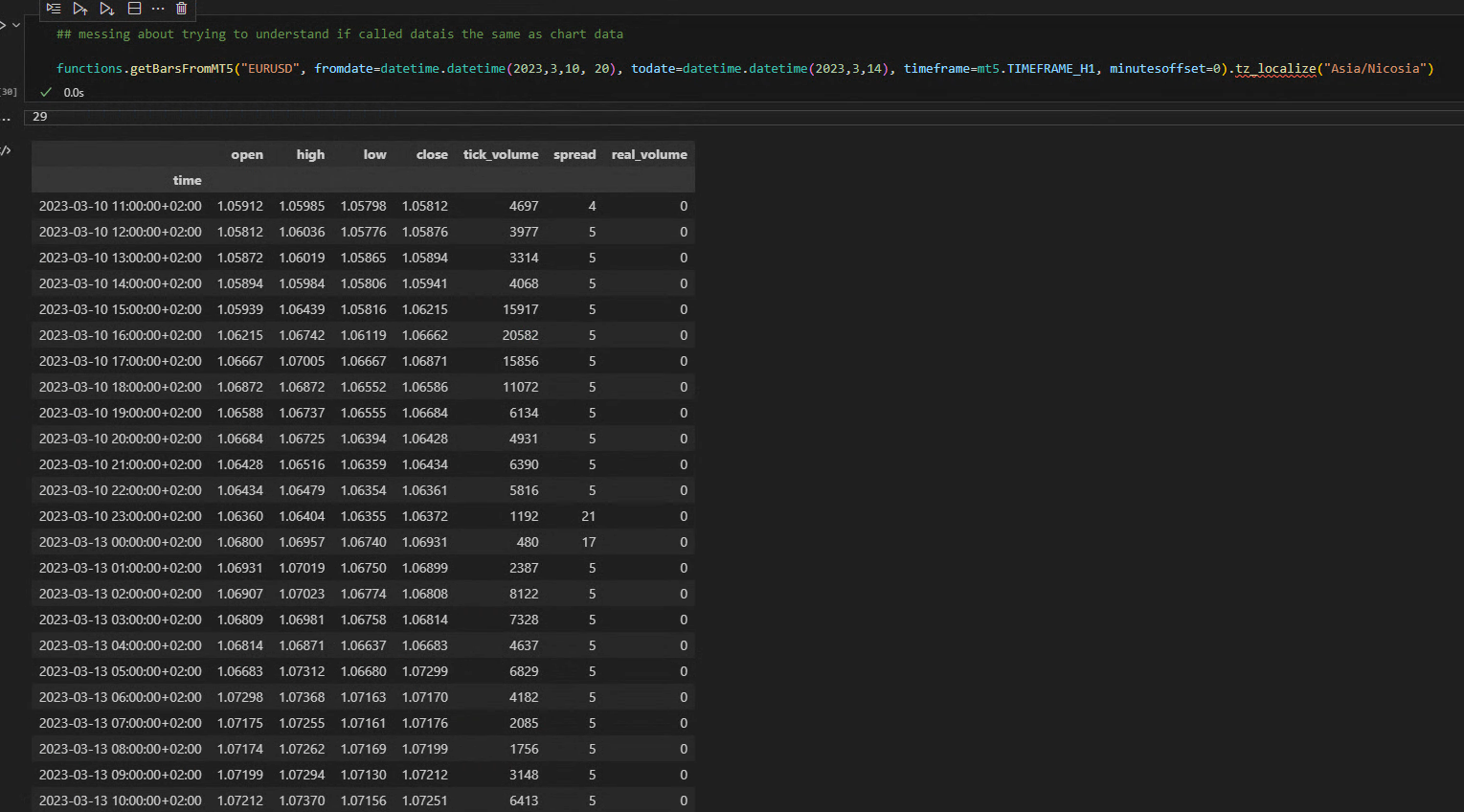
Task: Click close value 1.07299
Action: [x=425, y=671]
